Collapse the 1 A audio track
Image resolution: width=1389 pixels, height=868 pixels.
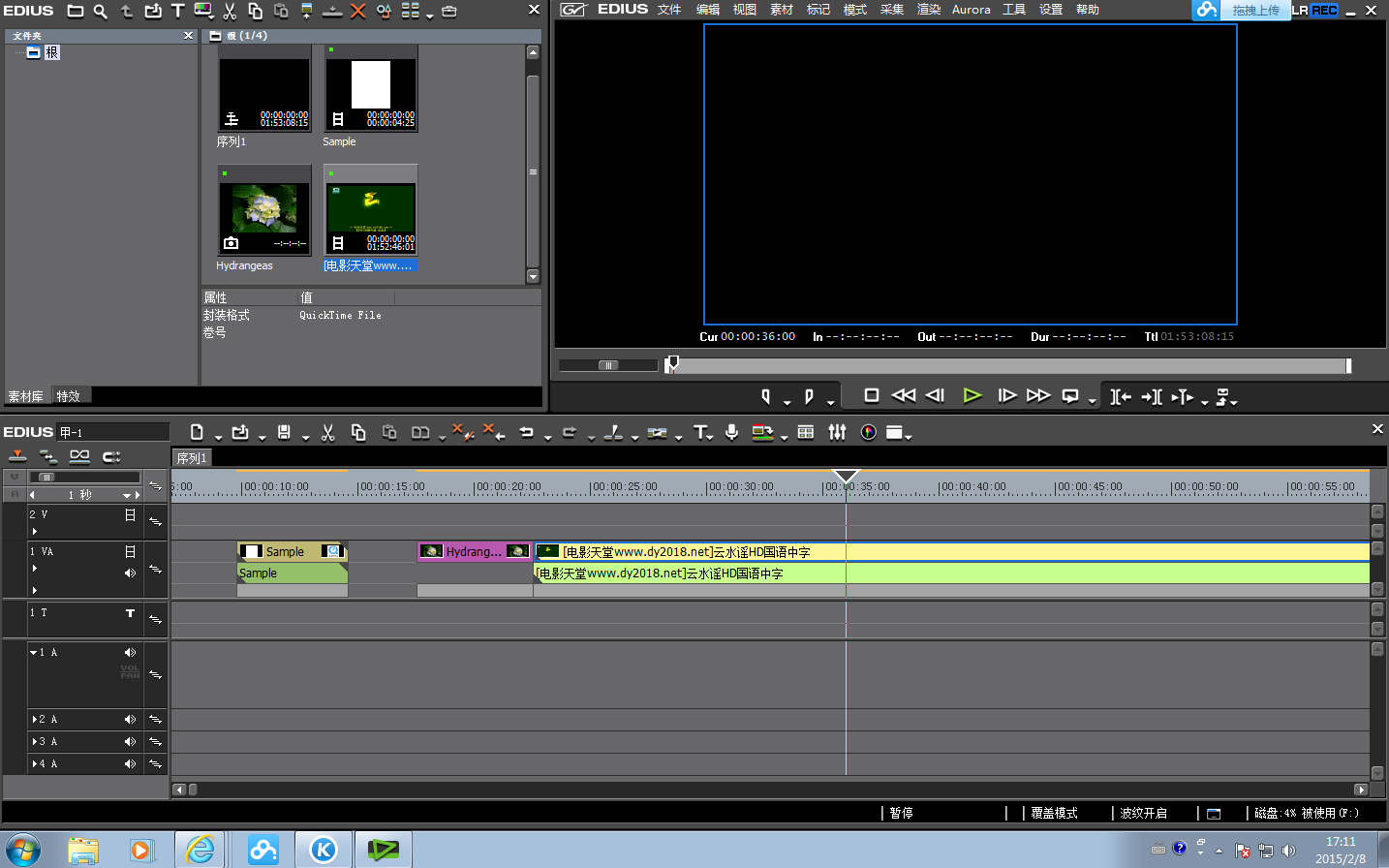pos(33,653)
